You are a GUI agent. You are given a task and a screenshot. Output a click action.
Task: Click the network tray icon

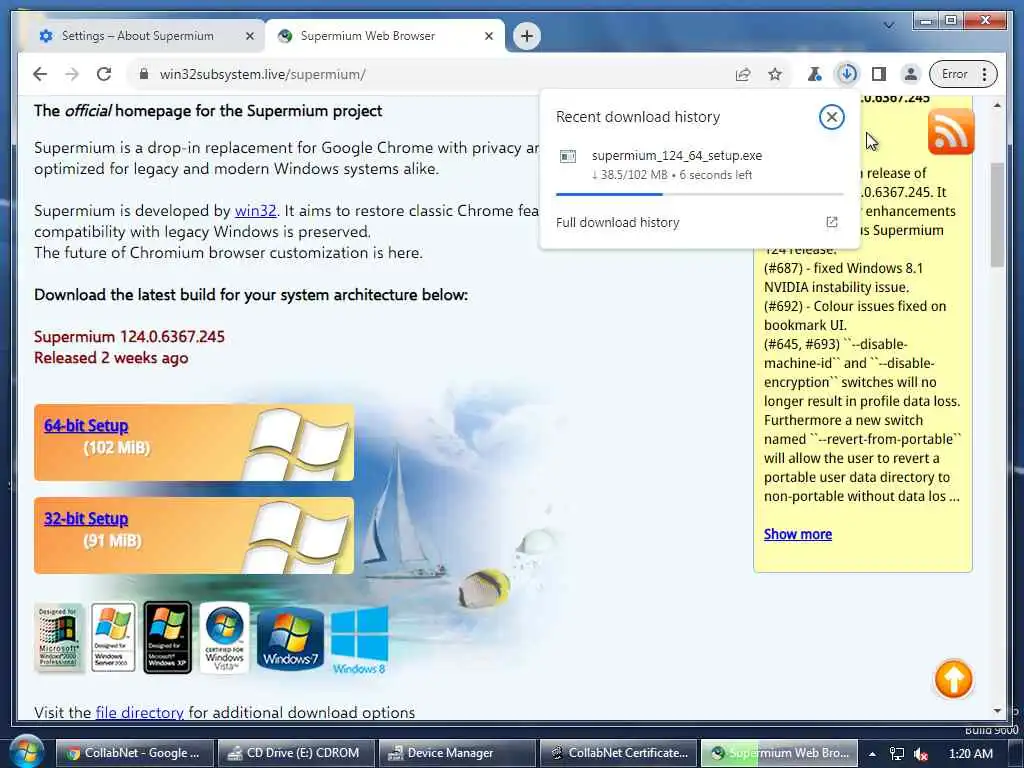pyautogui.click(x=897, y=754)
